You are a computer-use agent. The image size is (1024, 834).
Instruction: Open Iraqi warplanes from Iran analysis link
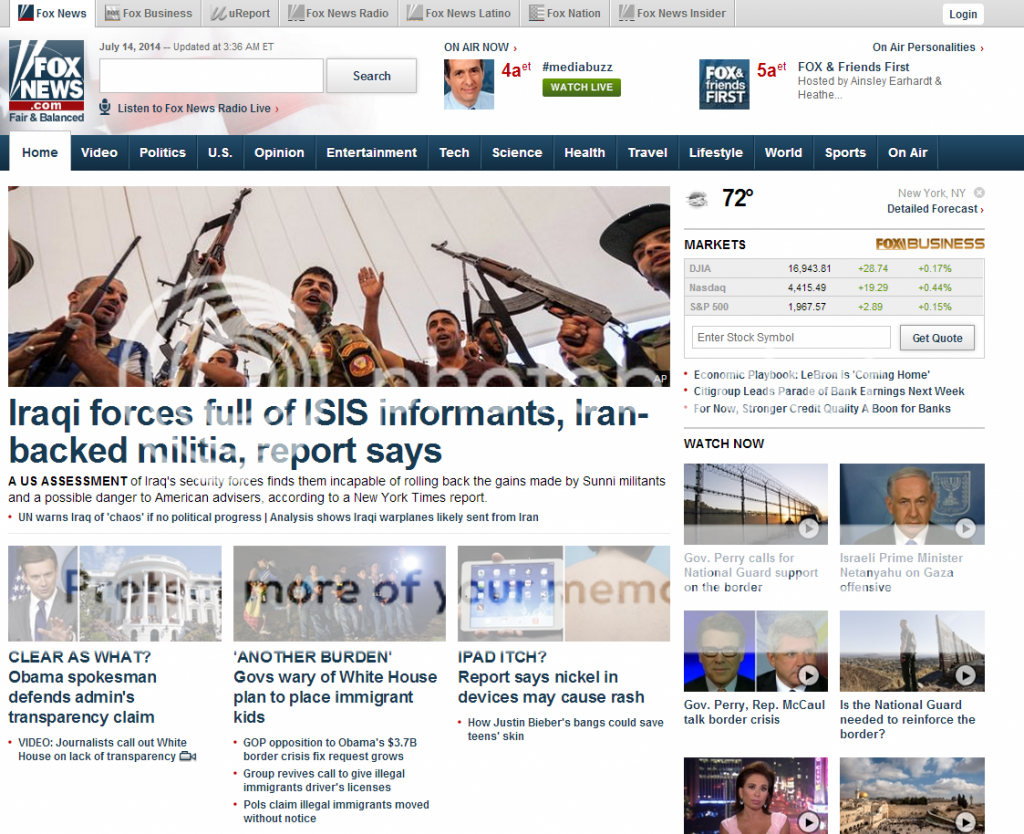pyautogui.click(x=404, y=517)
